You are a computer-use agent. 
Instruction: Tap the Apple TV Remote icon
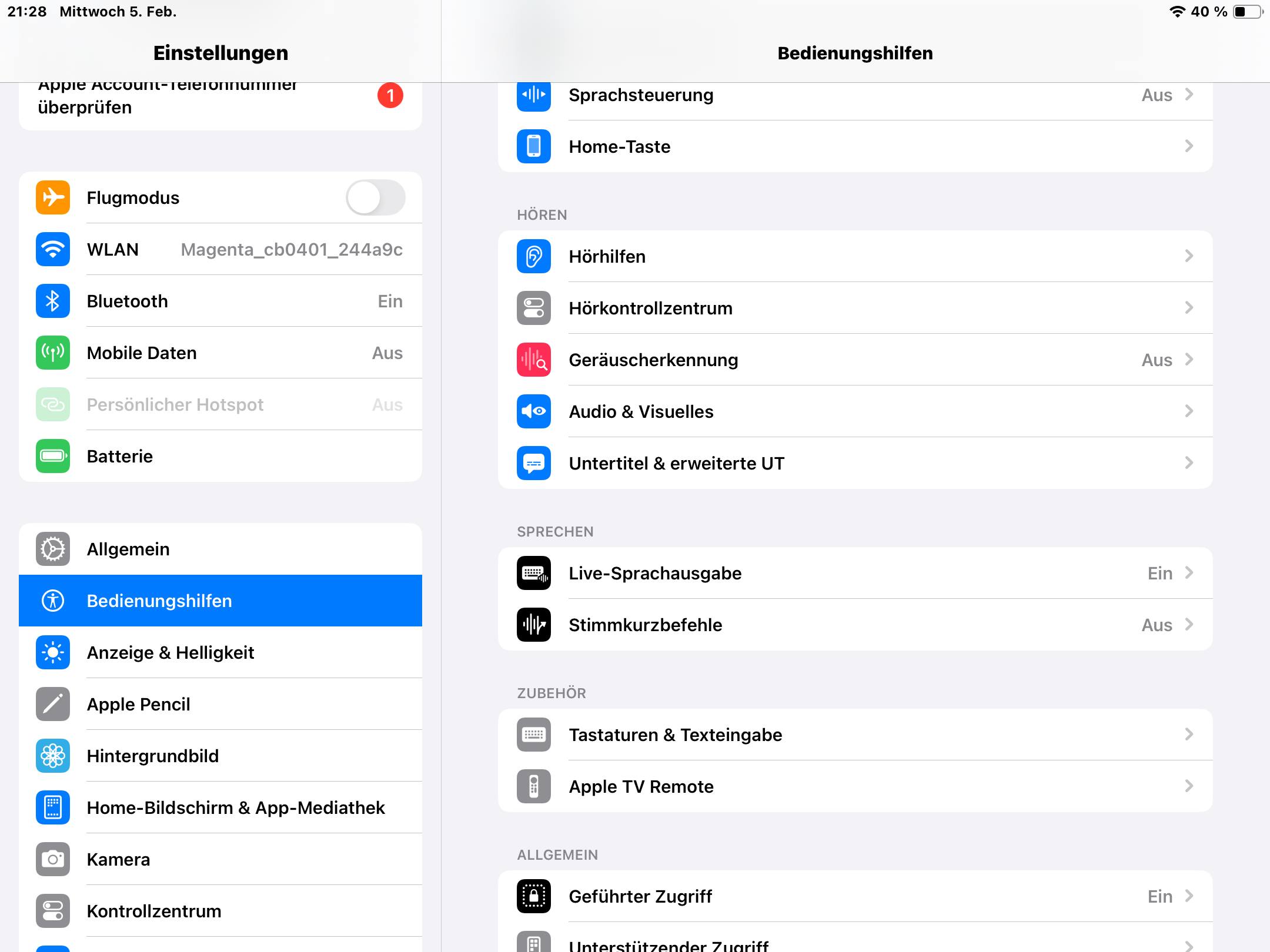click(534, 786)
